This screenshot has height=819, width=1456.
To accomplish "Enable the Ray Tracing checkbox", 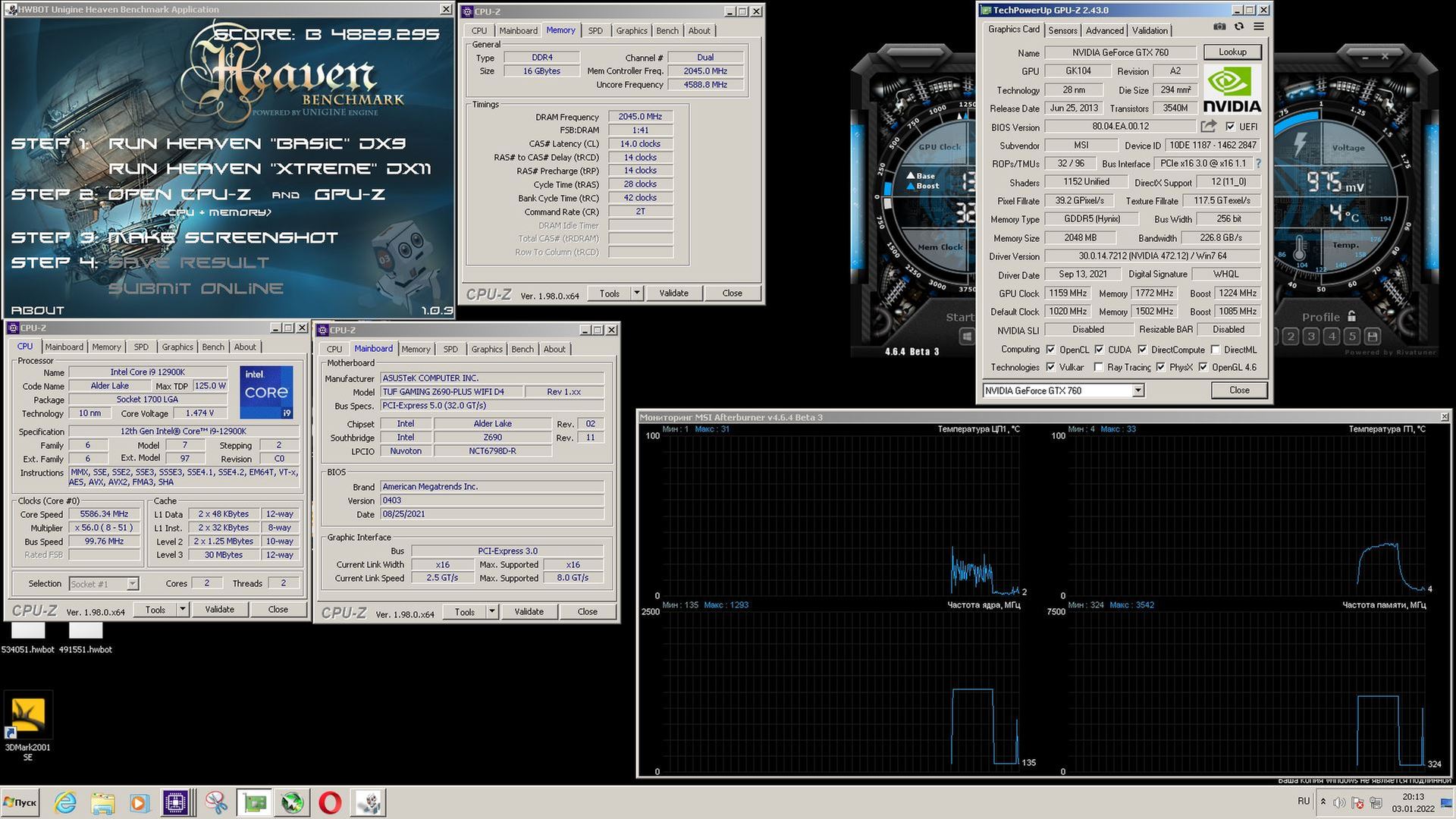I will [x=1099, y=367].
